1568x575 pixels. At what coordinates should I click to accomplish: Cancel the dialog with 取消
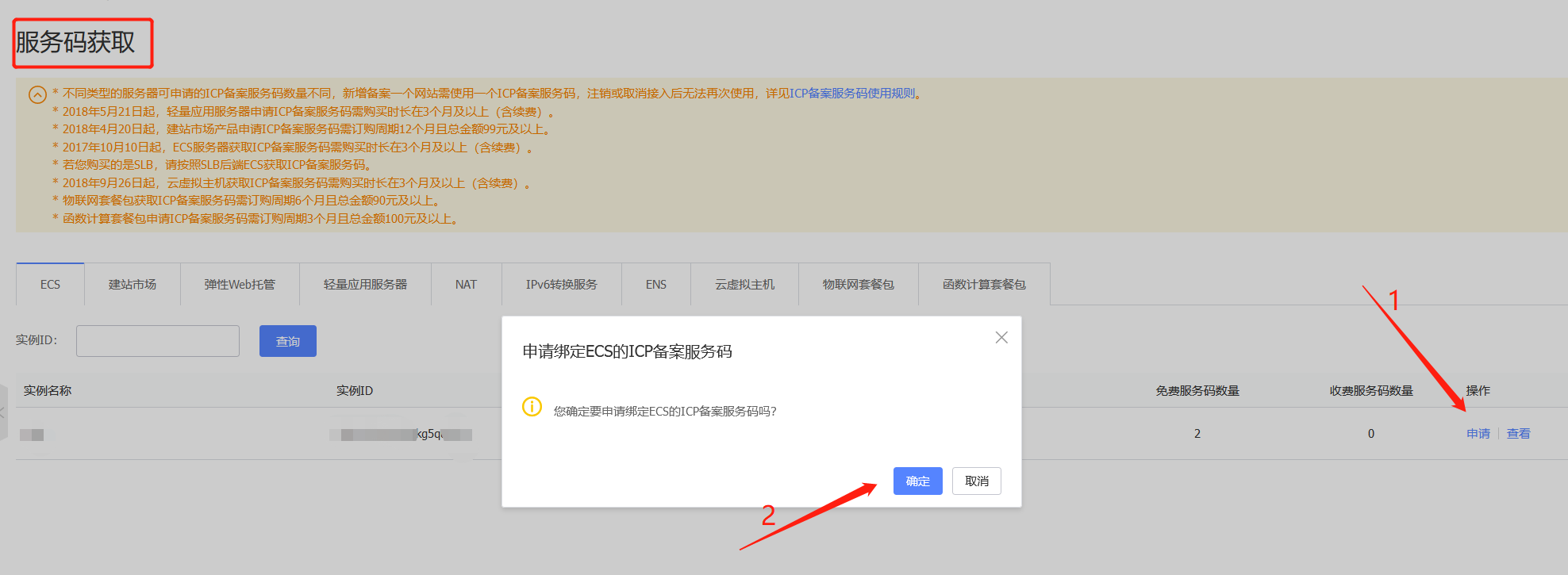977,481
